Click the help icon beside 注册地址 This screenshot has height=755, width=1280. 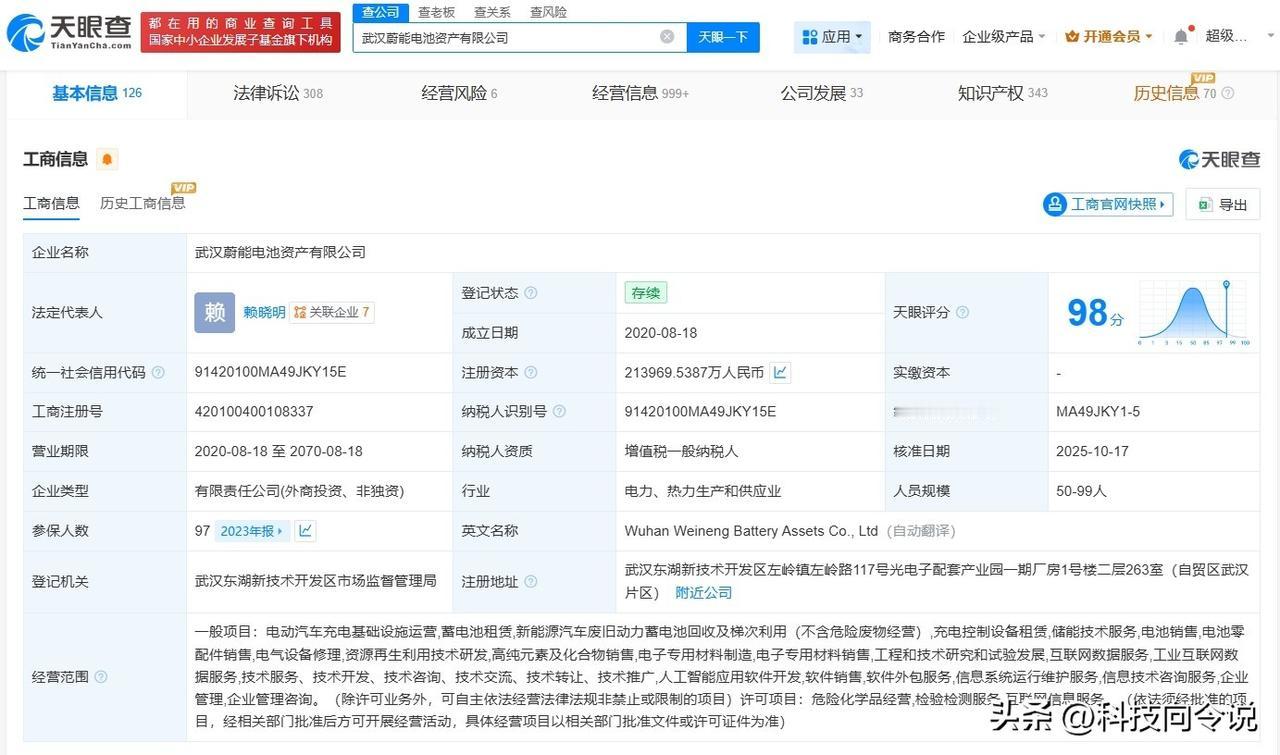(x=531, y=581)
